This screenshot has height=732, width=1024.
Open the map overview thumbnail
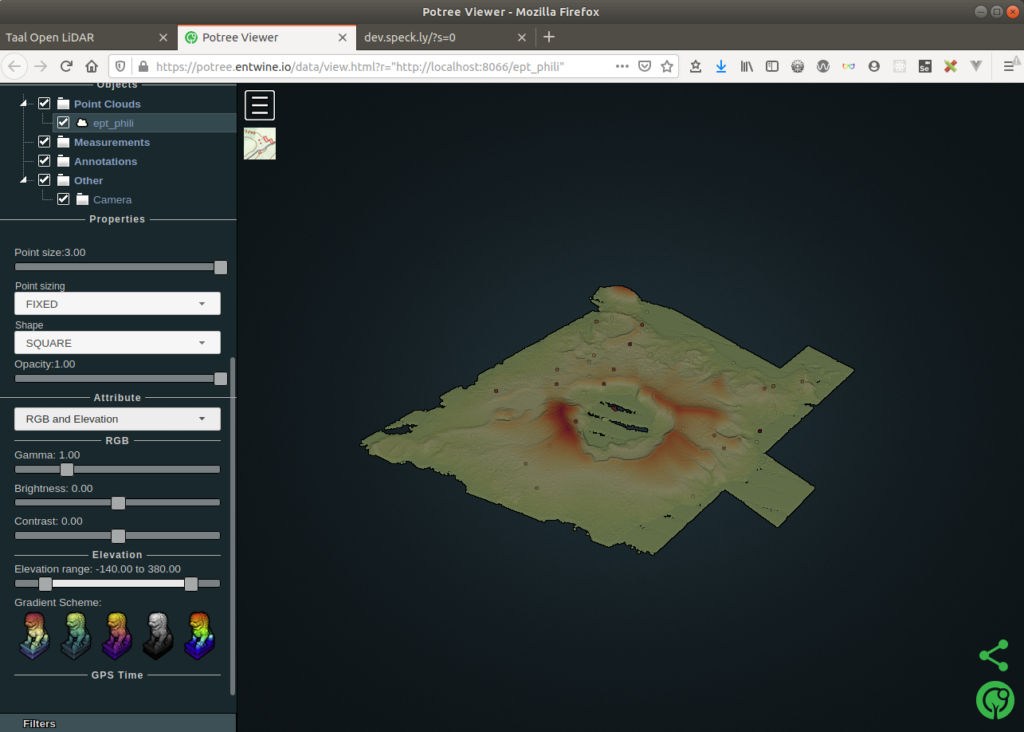[260, 144]
